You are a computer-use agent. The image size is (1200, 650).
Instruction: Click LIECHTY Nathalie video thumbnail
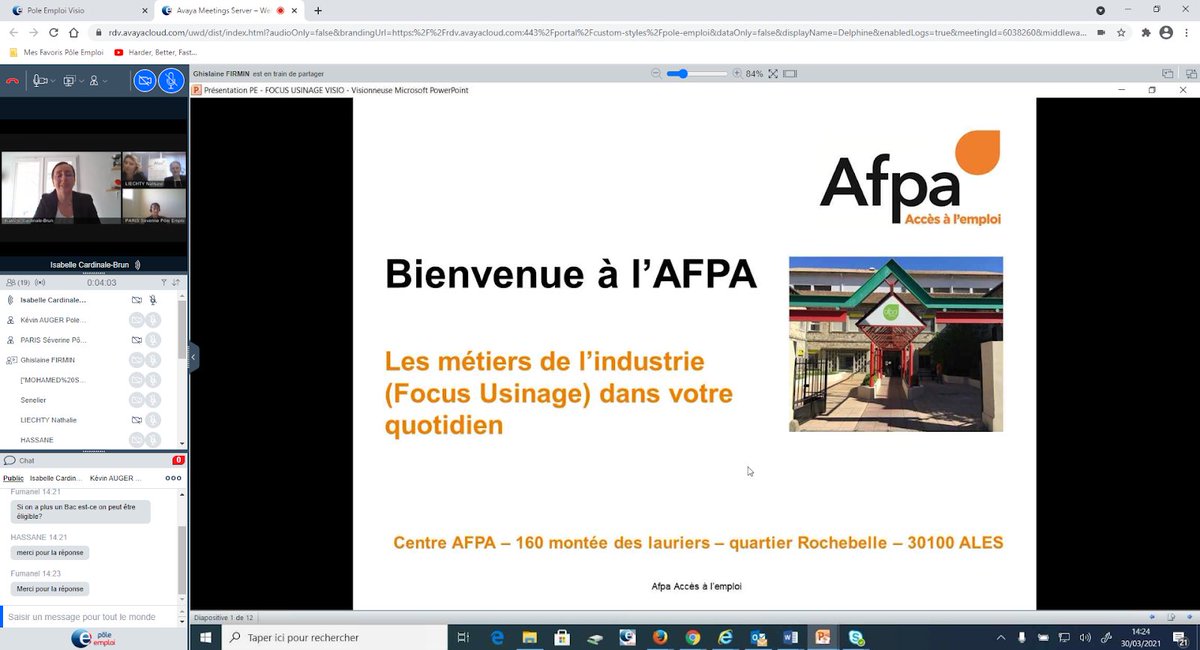point(154,170)
